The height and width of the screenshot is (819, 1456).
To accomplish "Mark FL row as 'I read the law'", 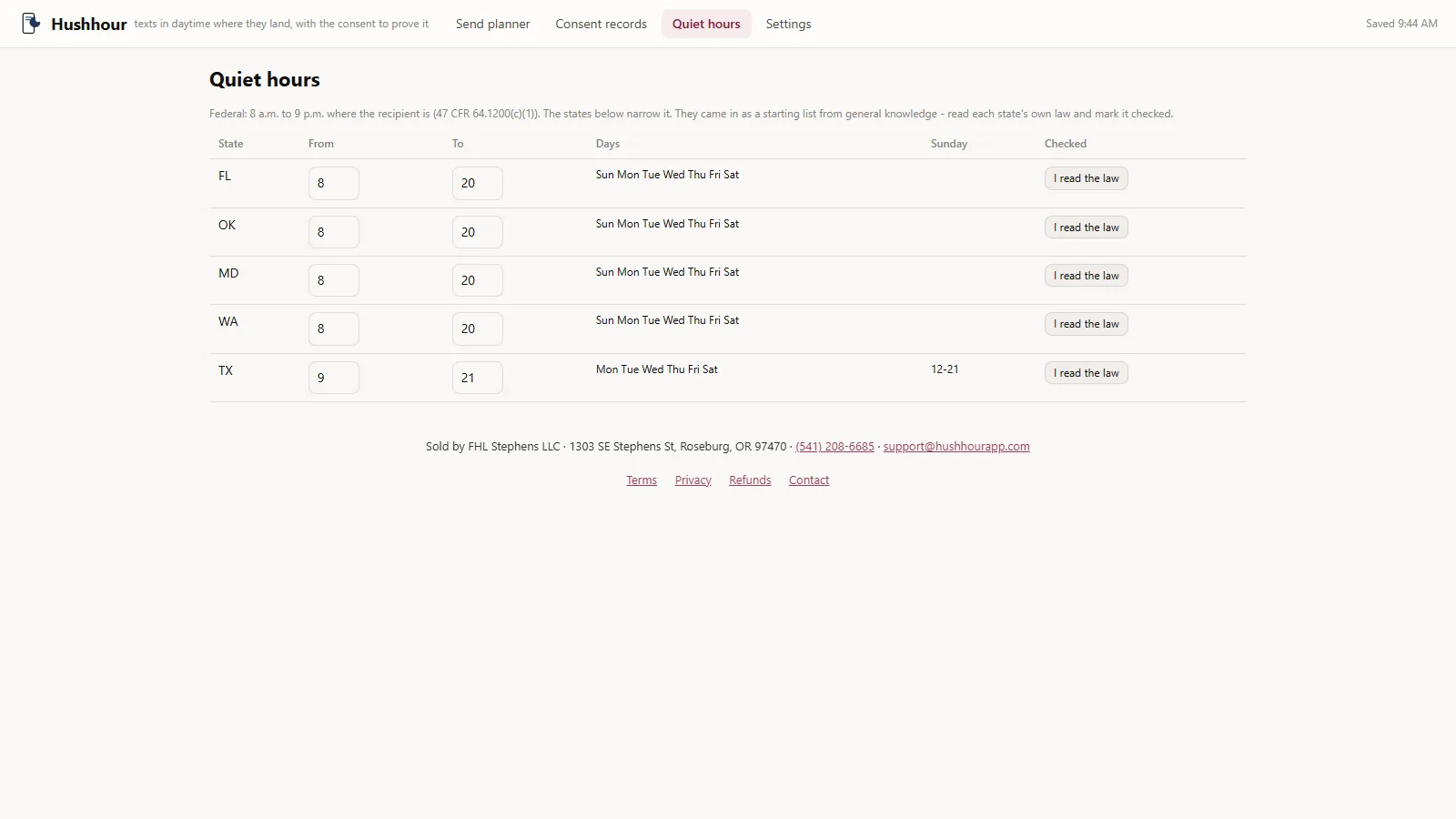I will pos(1086,178).
